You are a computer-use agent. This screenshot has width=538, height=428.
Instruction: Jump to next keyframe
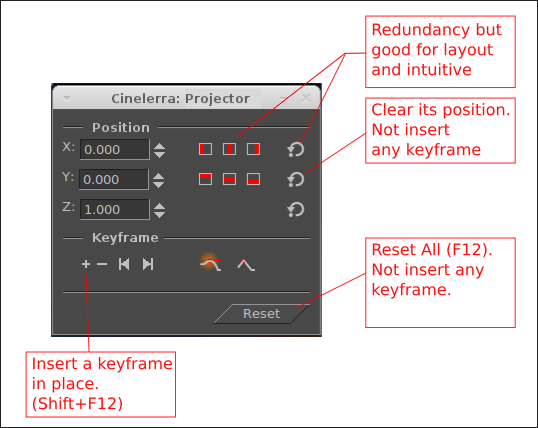148,264
